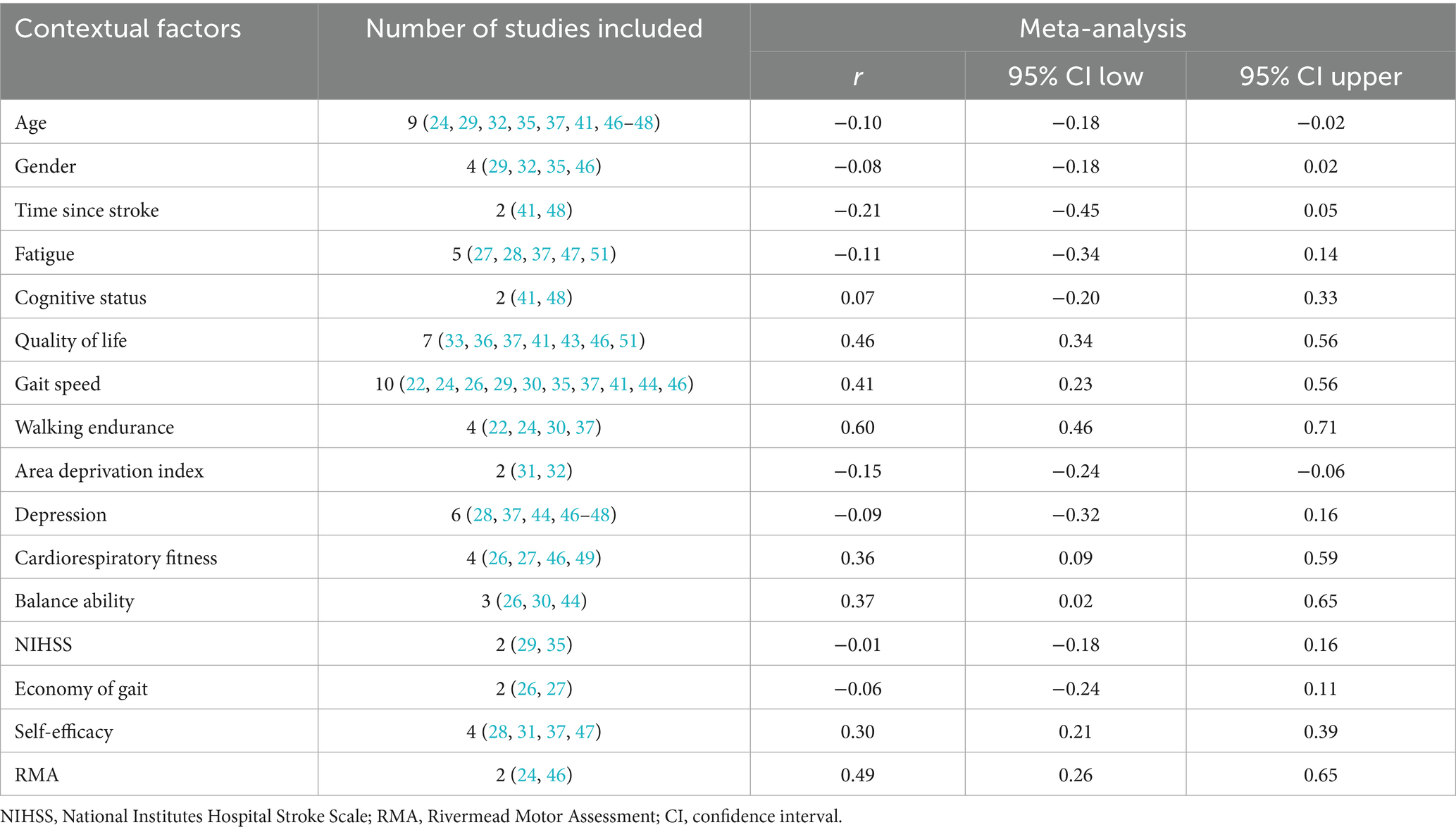Click reference 48 in Cognitive status row
The image size is (1456, 832).
click(556, 298)
